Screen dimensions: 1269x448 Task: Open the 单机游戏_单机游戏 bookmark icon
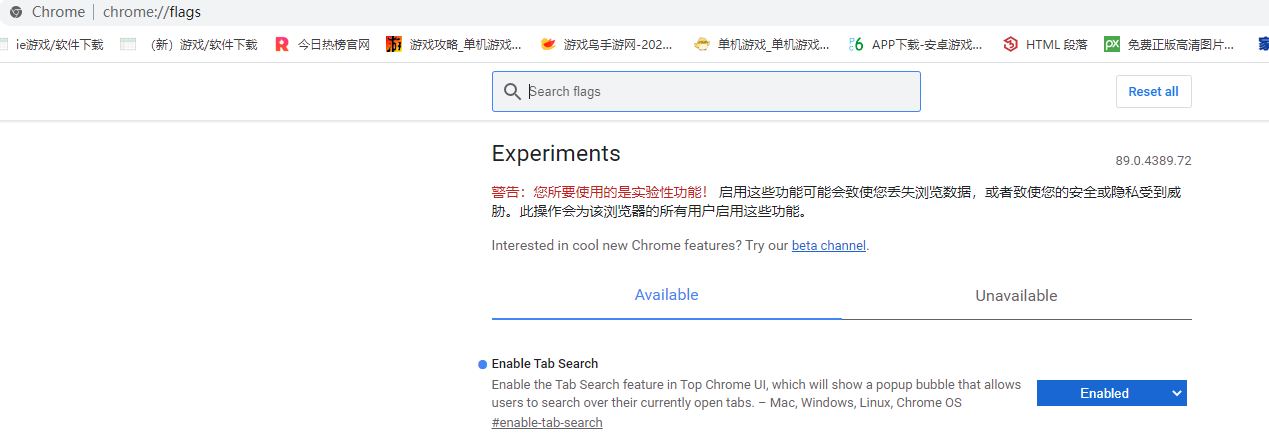[703, 44]
